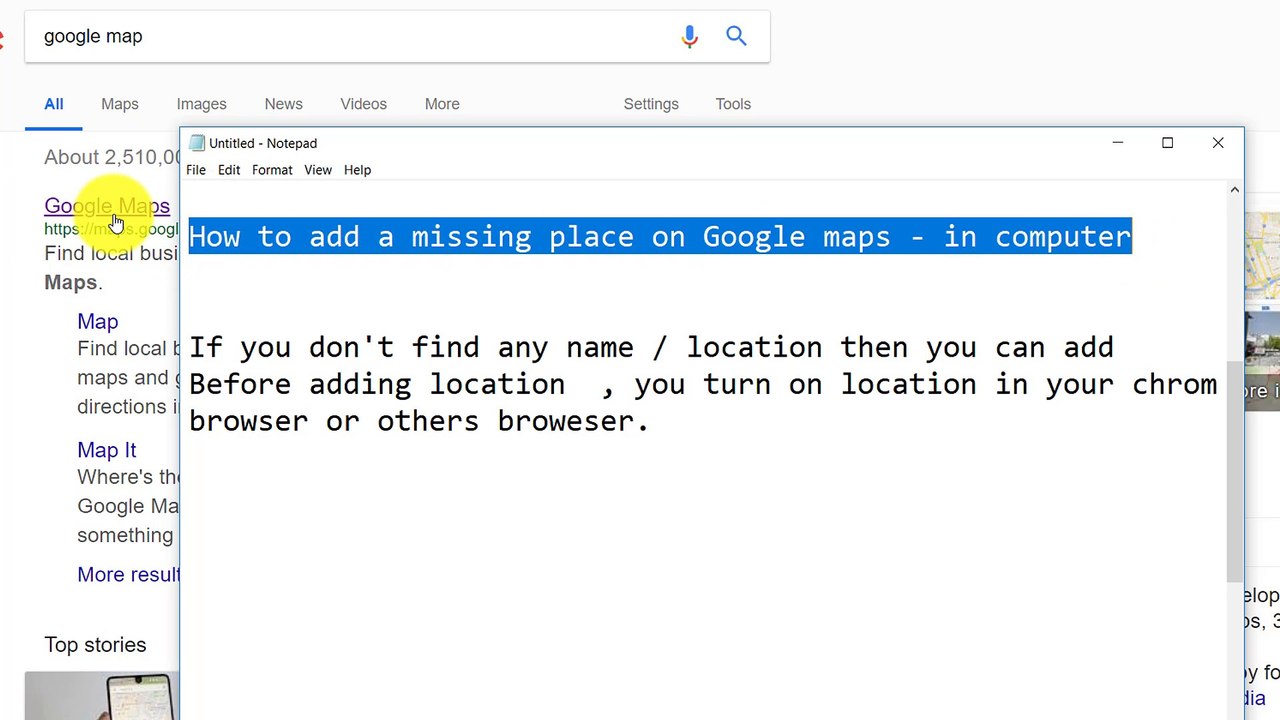Click the 'About 2,510,00' results count text
Viewport: 1280px width, 720px height.
(x=113, y=157)
